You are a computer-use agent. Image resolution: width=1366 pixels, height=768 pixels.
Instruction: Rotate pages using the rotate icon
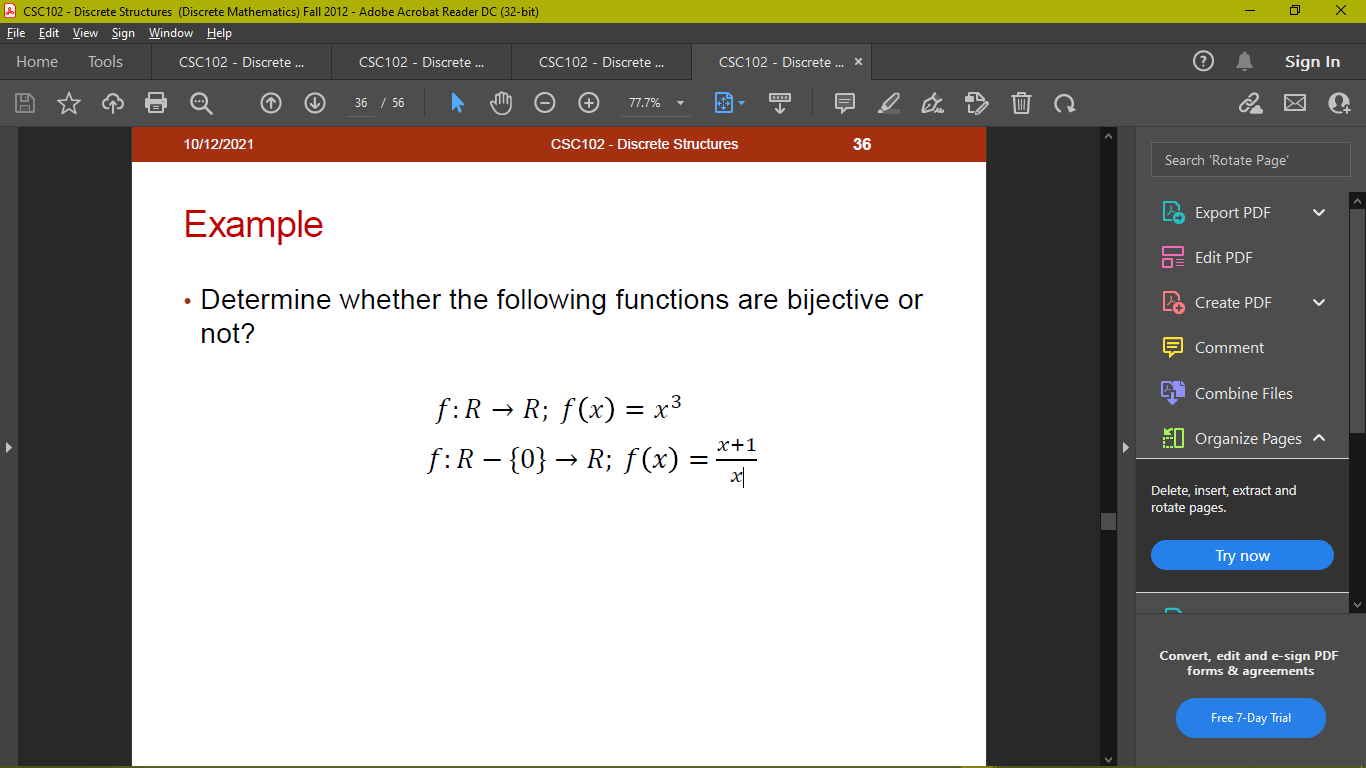click(1064, 103)
